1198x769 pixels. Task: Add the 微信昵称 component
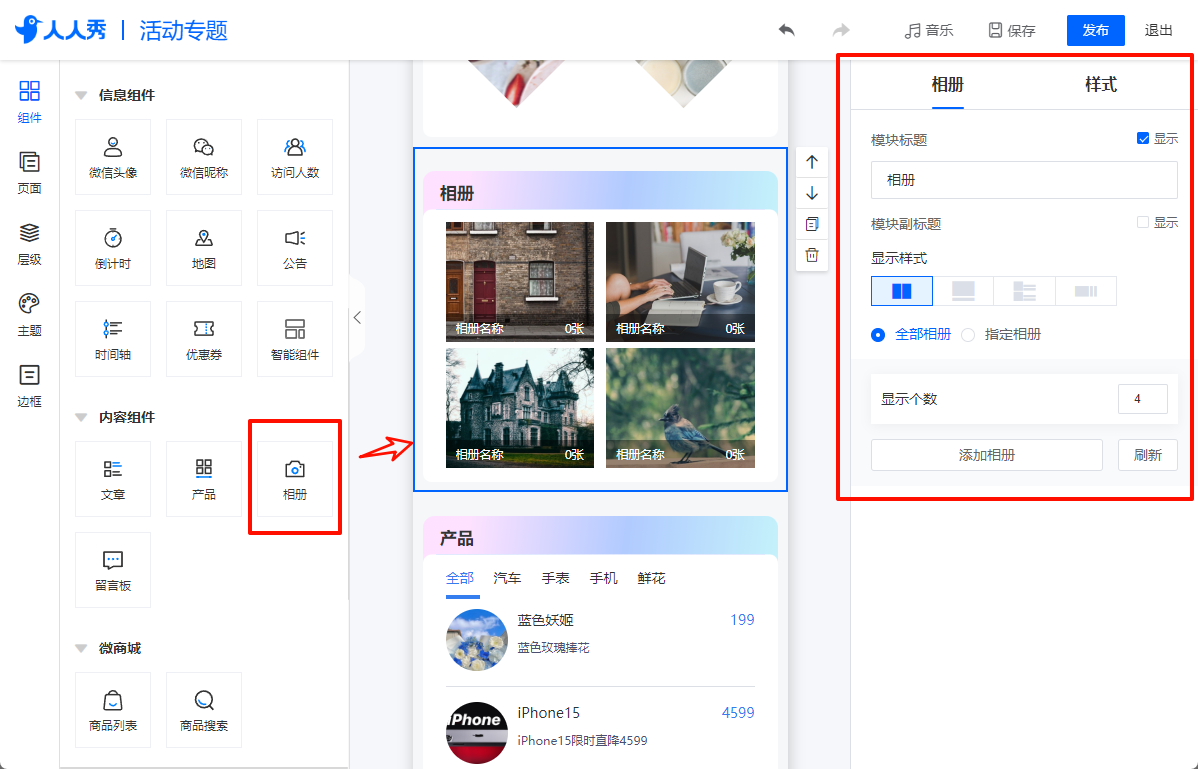[204, 157]
